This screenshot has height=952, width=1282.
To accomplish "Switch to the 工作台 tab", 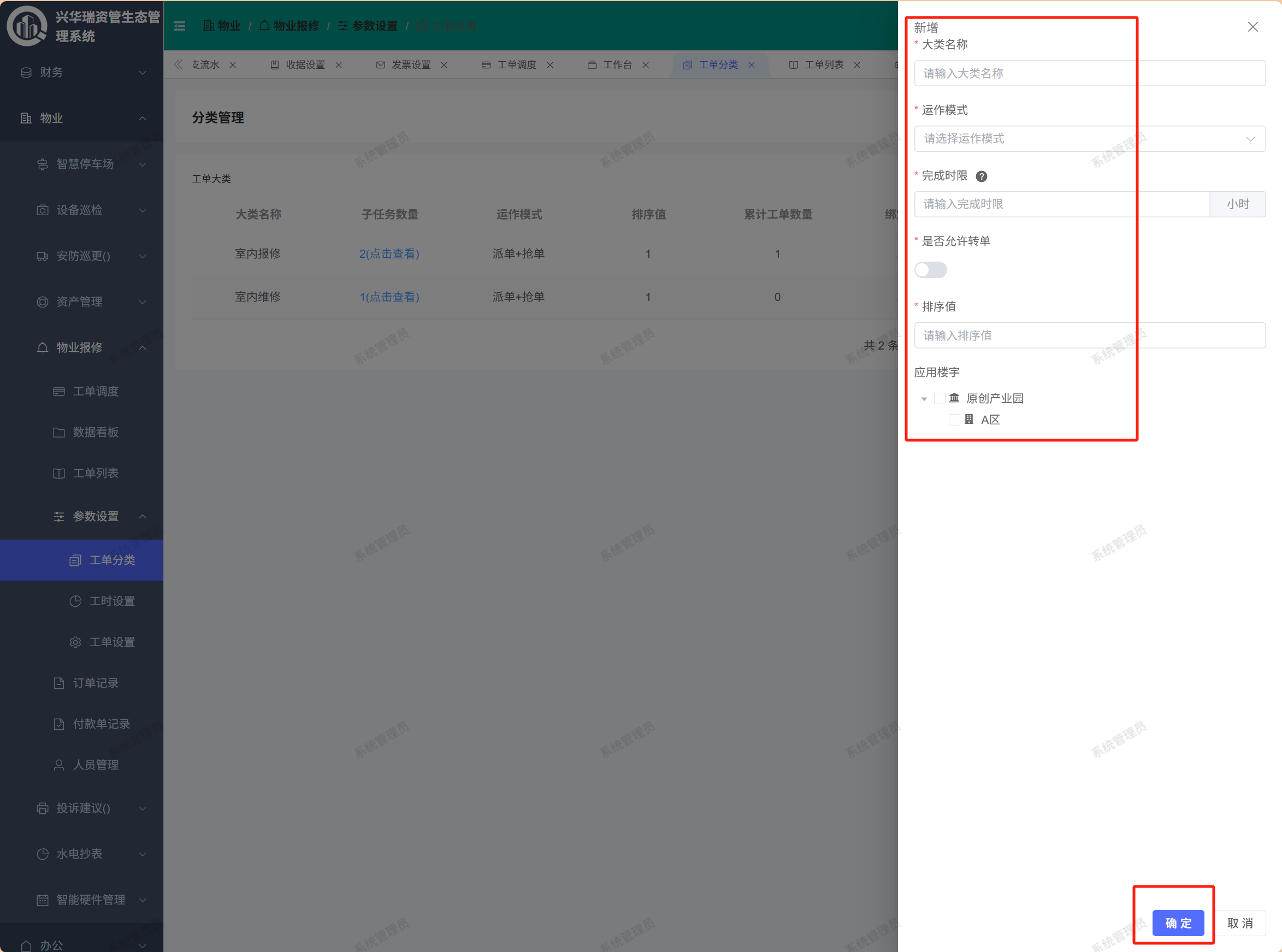I will [x=617, y=65].
